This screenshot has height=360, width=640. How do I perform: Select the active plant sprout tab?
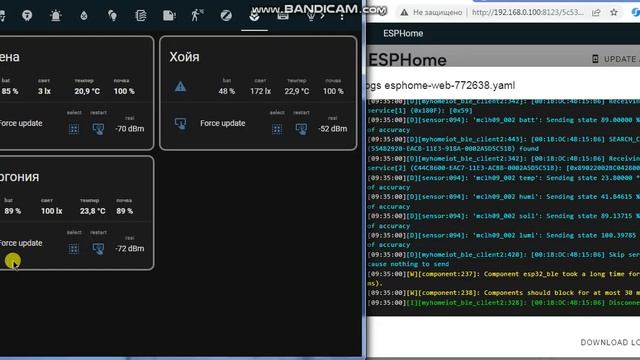coord(254,16)
